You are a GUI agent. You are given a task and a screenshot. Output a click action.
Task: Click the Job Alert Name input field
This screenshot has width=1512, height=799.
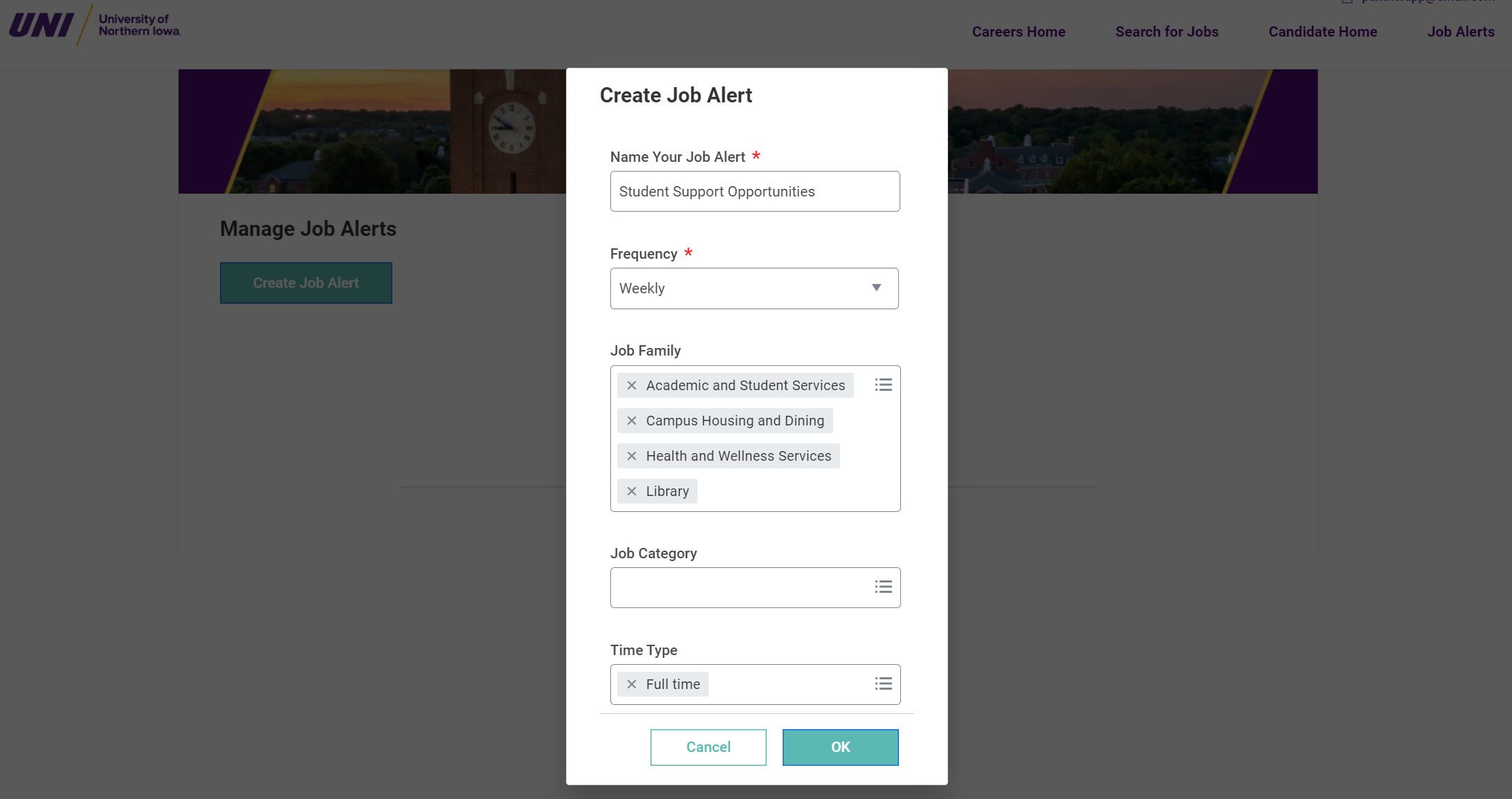click(754, 191)
